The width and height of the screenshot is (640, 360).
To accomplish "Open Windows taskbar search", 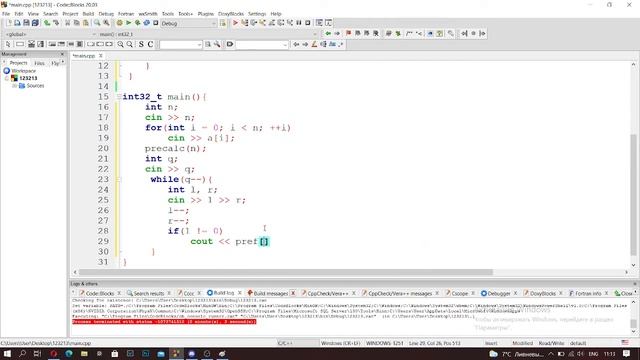I will (22, 353).
